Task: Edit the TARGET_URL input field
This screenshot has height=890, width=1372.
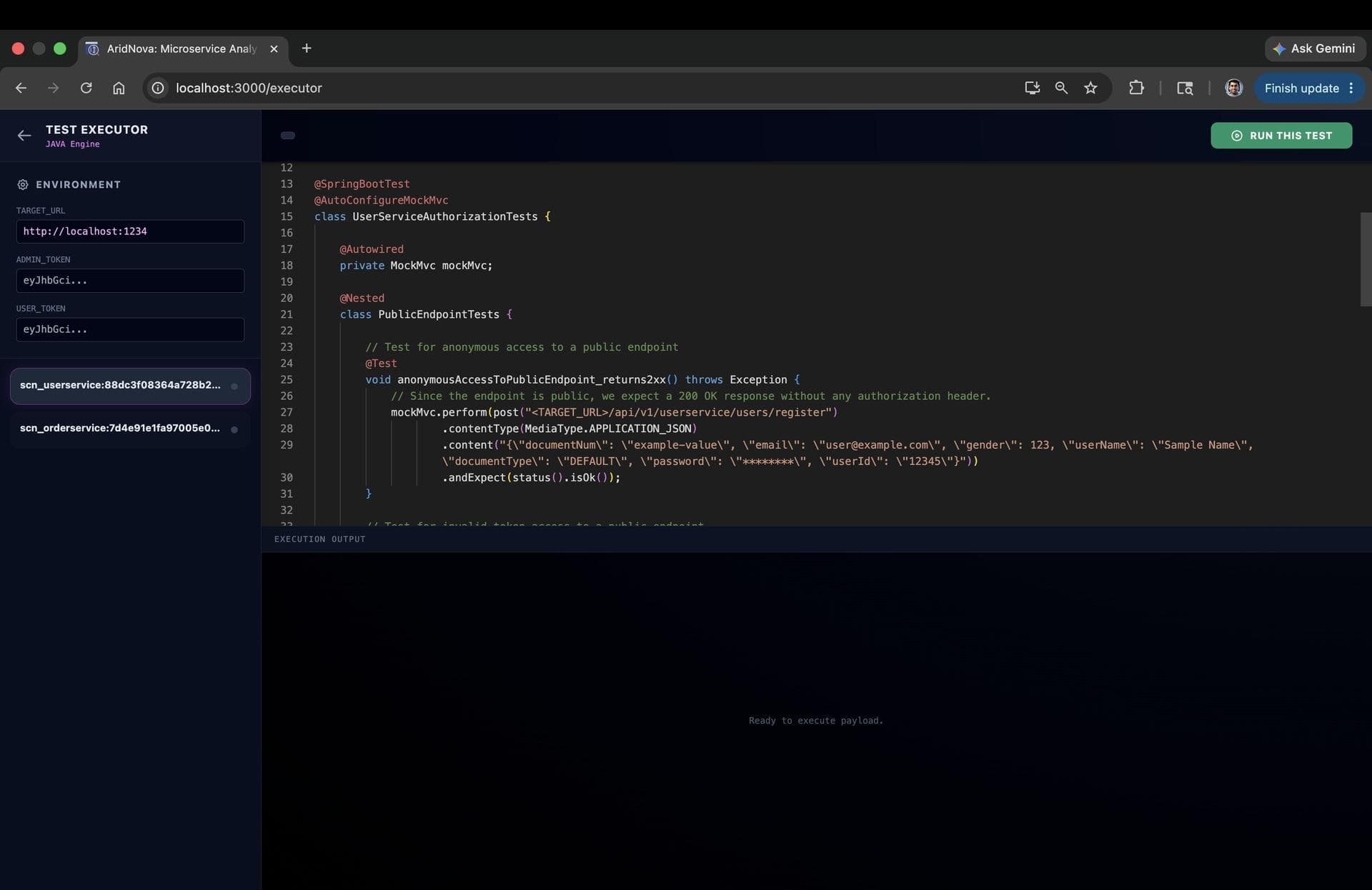Action: 130,231
